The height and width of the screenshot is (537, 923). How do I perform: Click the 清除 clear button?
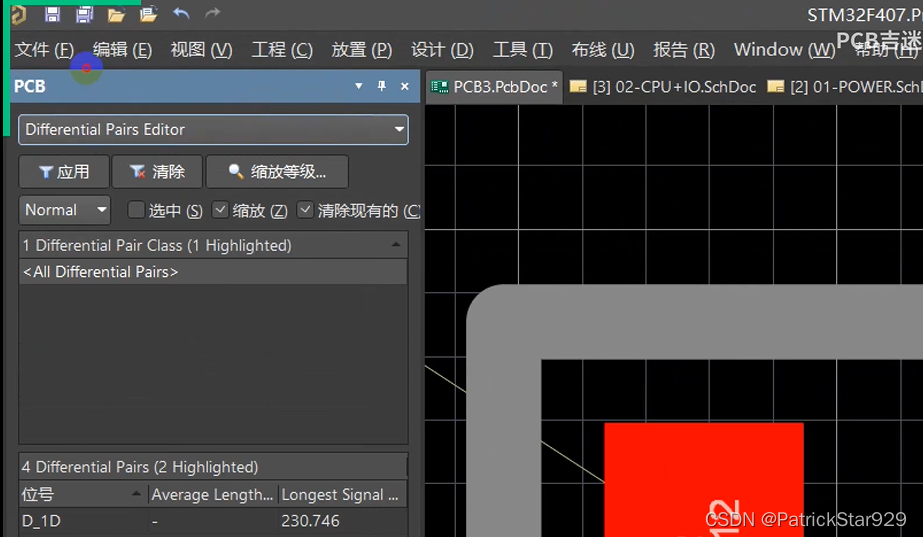[x=157, y=172]
